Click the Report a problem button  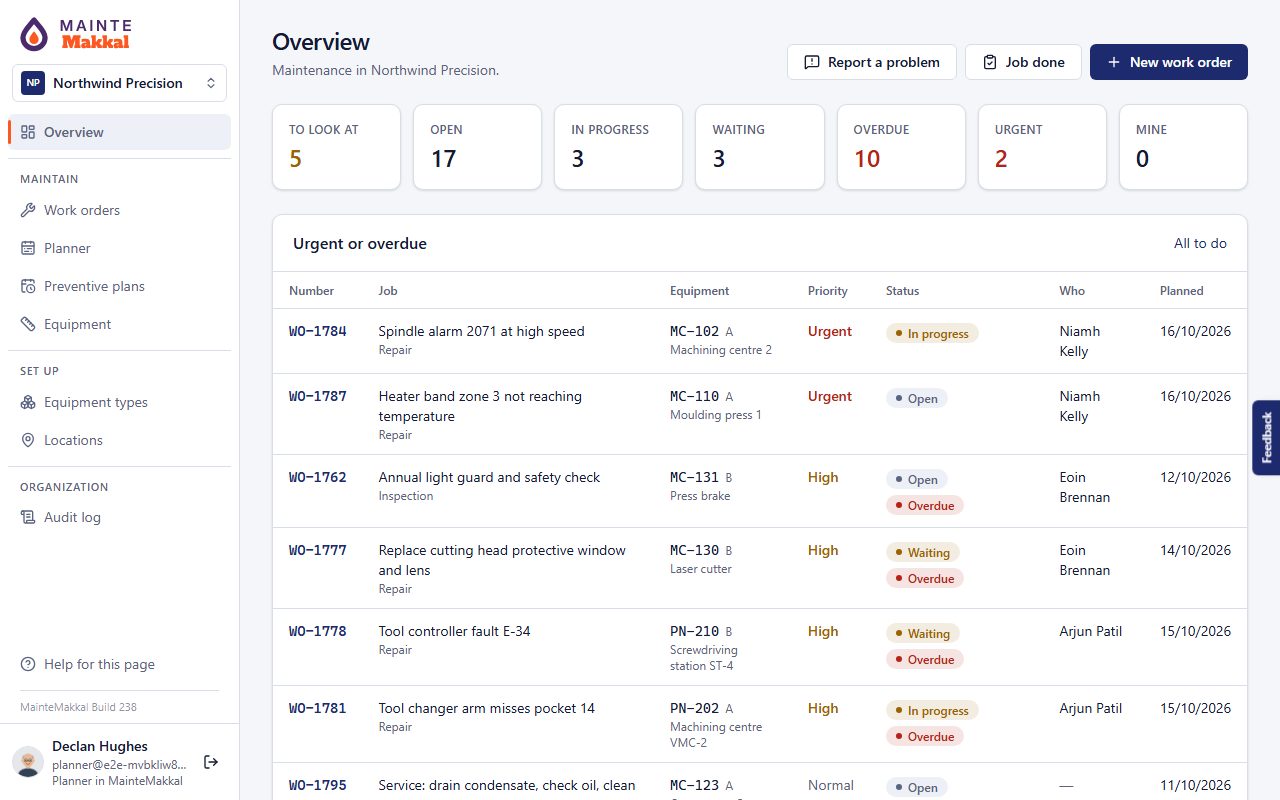coord(872,62)
